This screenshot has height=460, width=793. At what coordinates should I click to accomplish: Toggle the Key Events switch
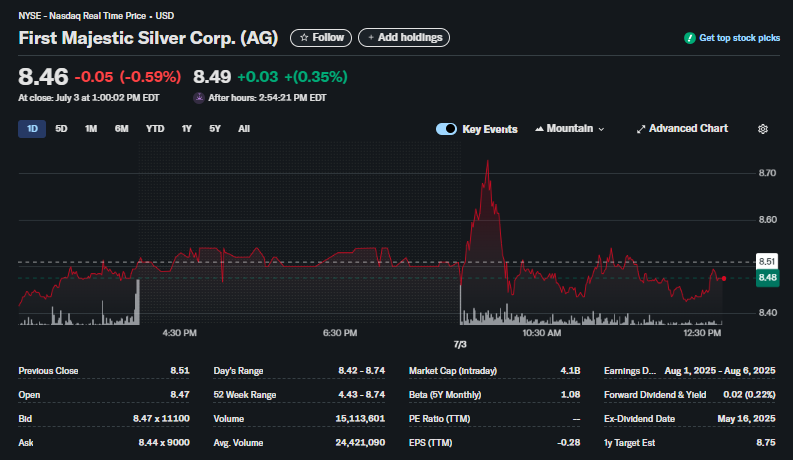pyautogui.click(x=446, y=129)
